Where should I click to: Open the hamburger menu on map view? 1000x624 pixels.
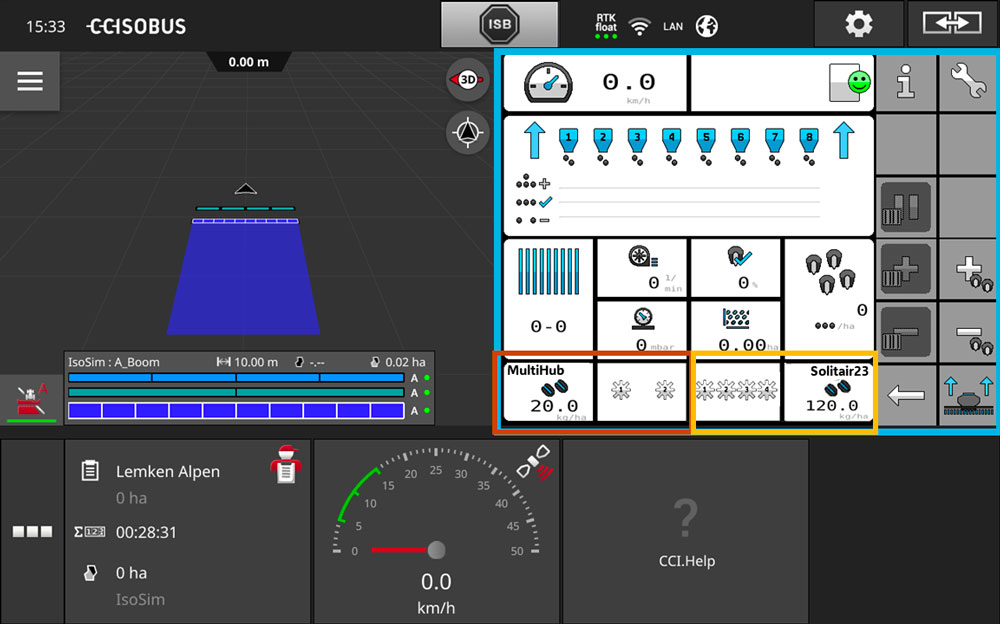[x=30, y=82]
